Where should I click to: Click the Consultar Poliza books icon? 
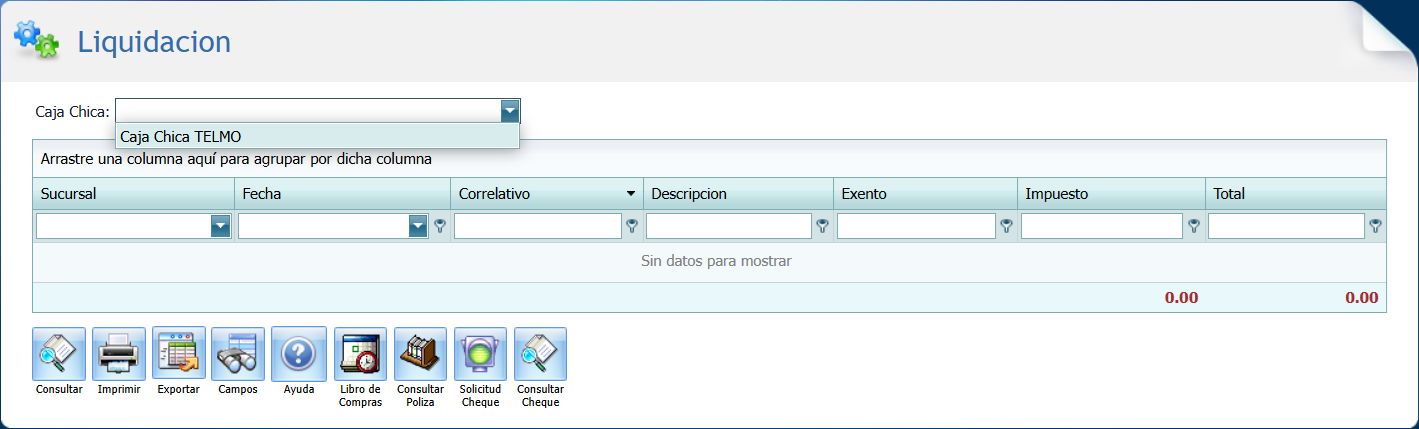(420, 354)
